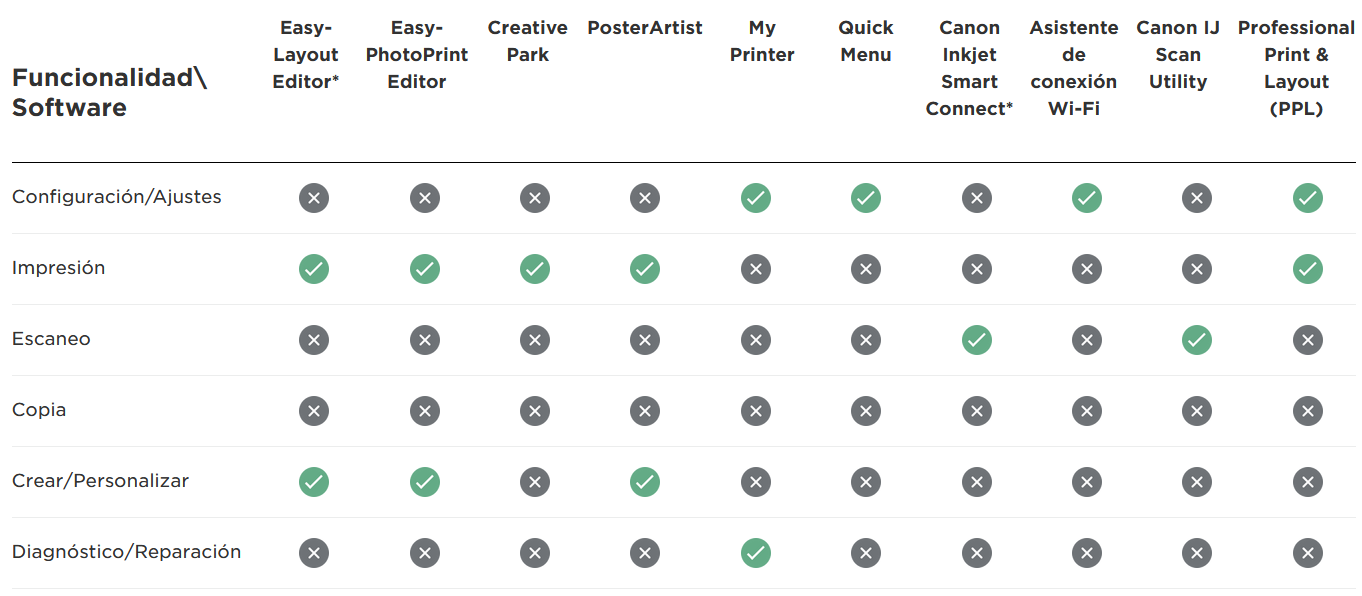
Task: Click Asistente de conexión Wi-Fi Configuración check
Action: [1087, 198]
